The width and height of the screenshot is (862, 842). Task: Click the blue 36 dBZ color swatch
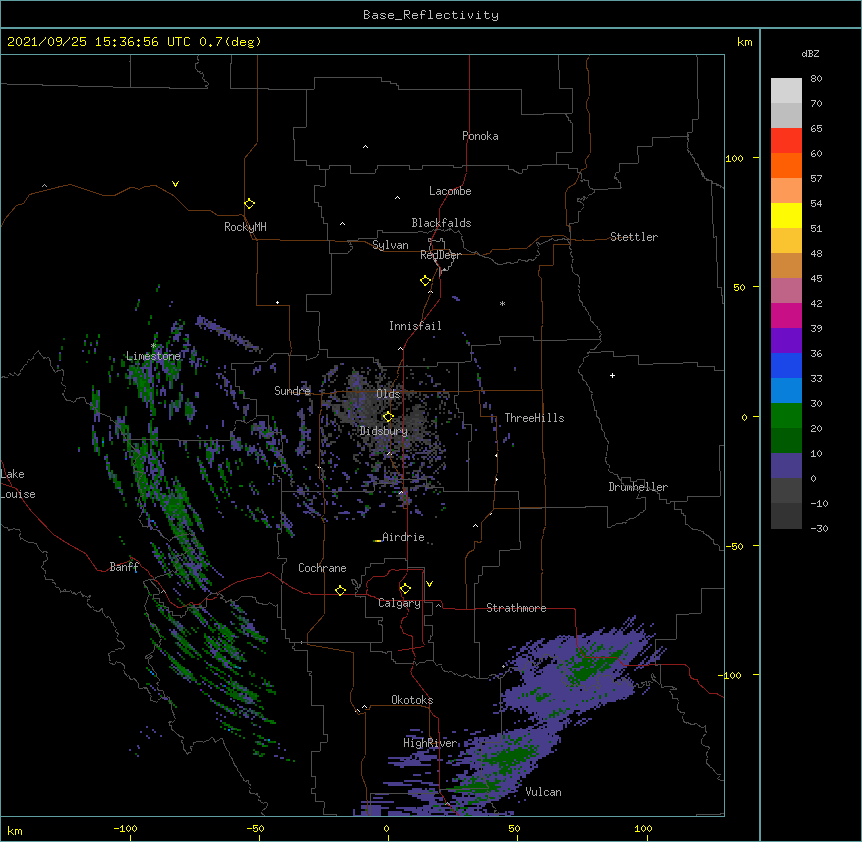click(786, 366)
